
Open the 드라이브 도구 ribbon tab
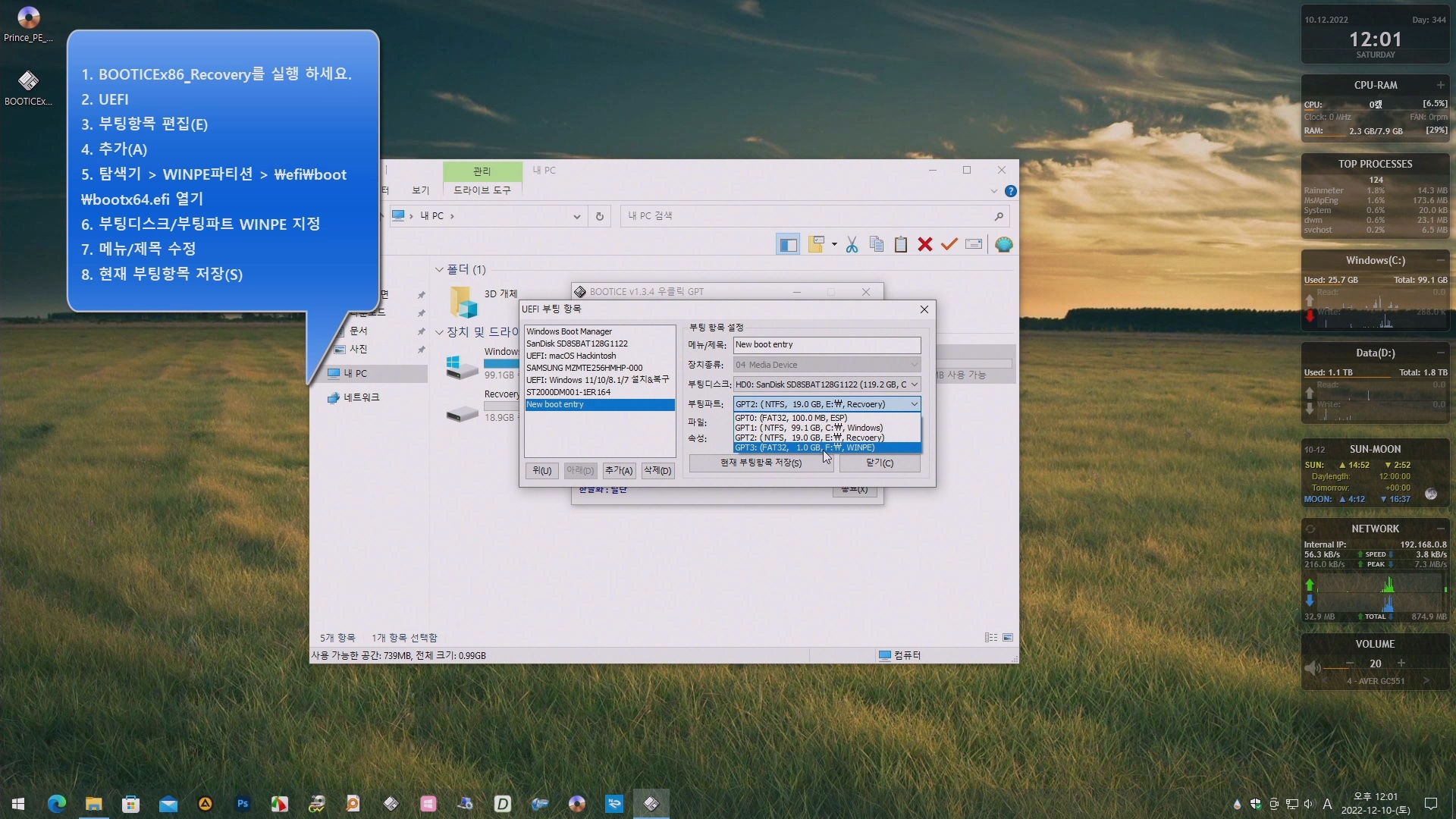(482, 190)
